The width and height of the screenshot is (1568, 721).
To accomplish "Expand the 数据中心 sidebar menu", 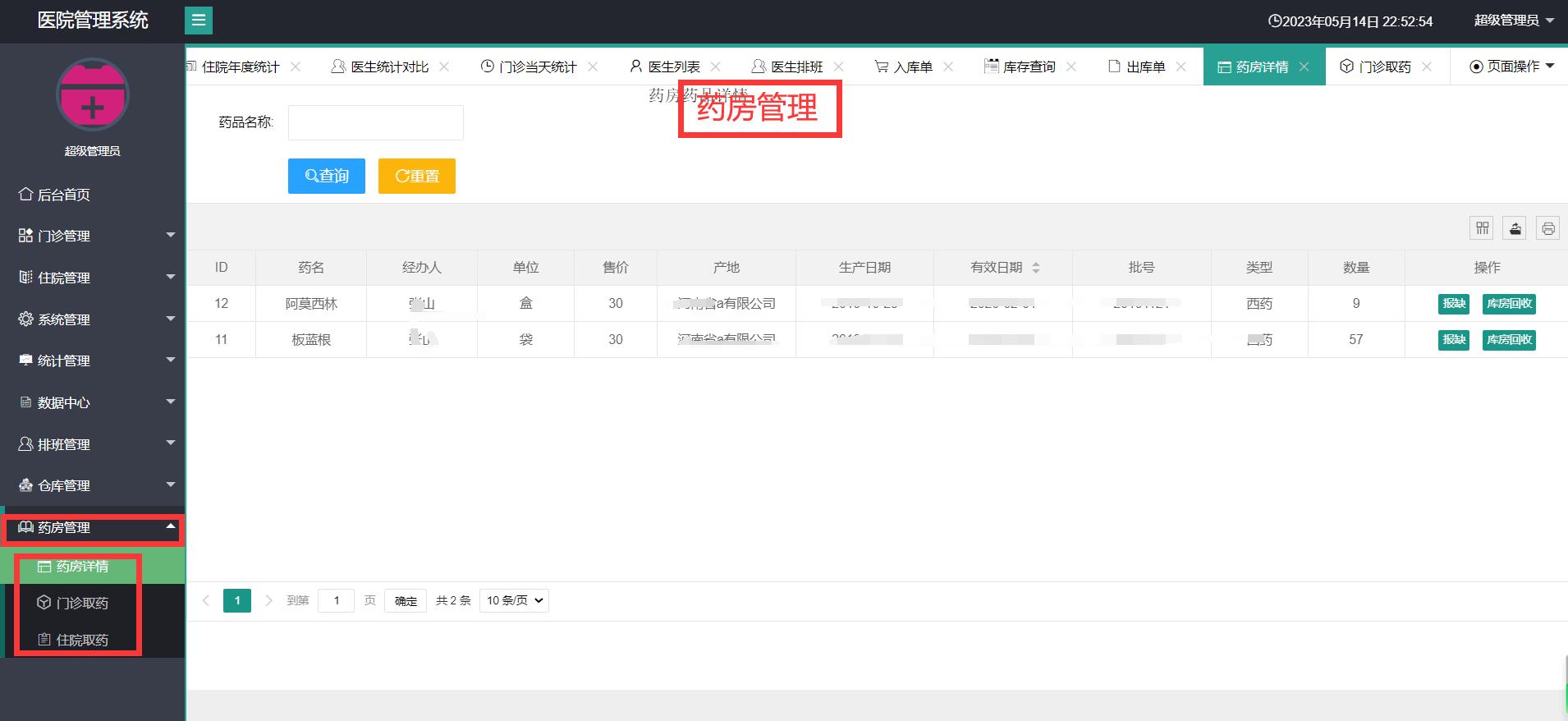I will [x=92, y=402].
